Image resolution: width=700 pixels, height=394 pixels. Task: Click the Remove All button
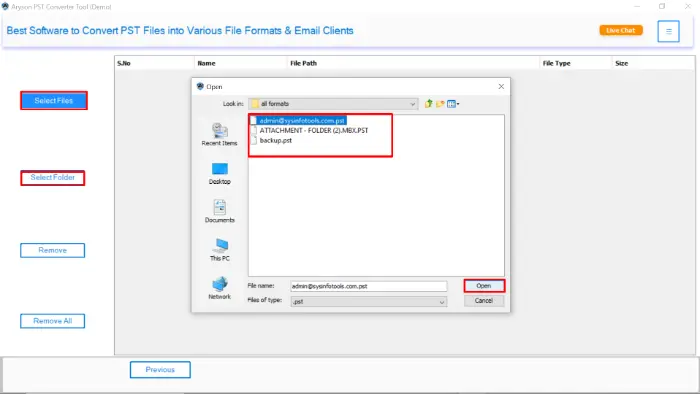click(53, 321)
